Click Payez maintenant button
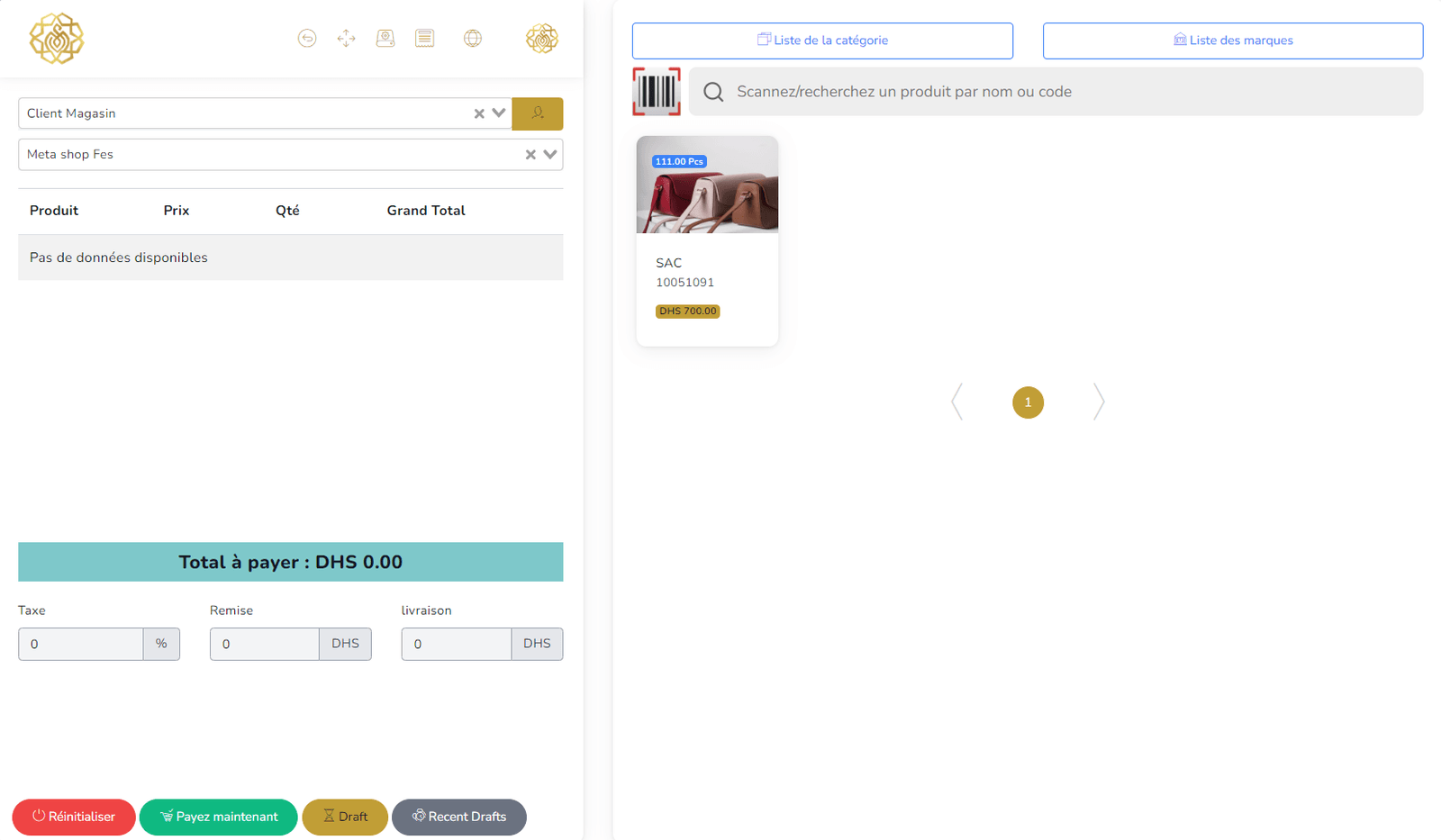1441x840 pixels. coord(219,817)
